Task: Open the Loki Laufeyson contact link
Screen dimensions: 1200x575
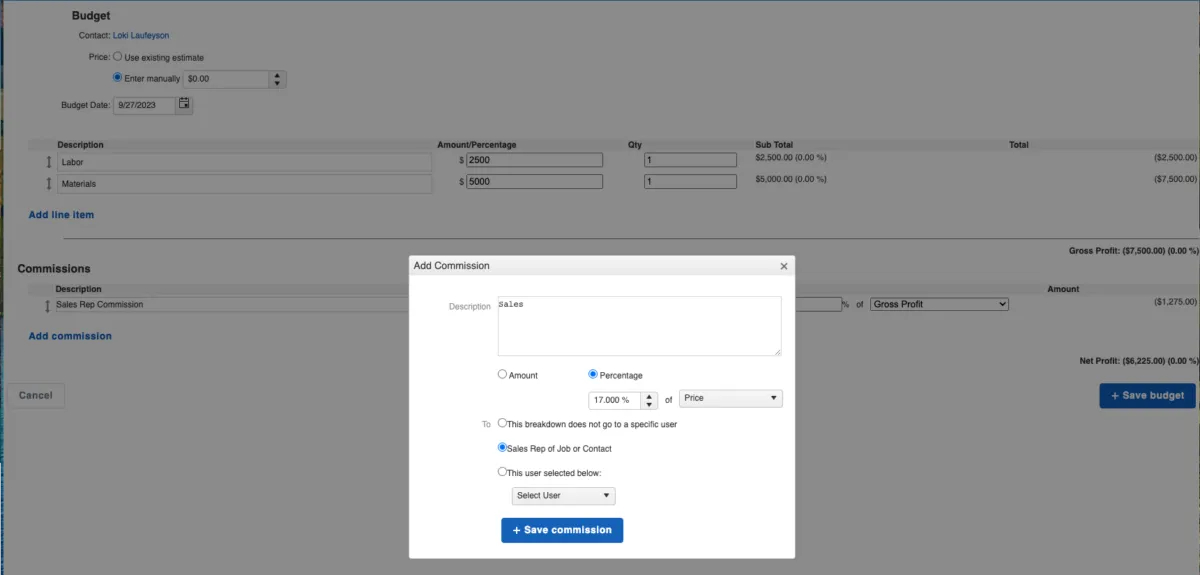Action: coord(141,36)
